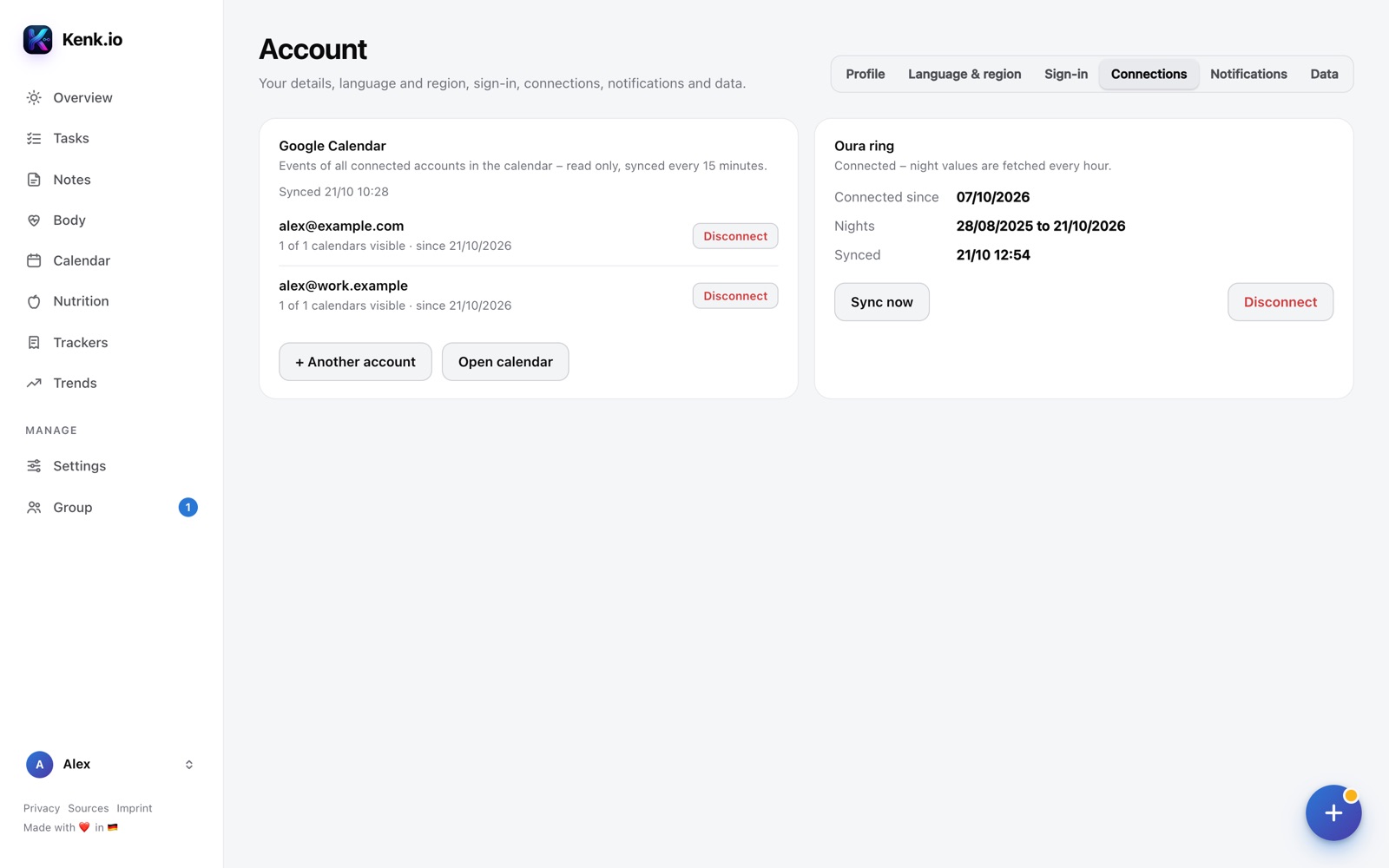The height and width of the screenshot is (868, 1389).
Task: Open Calendar via its sidebar calendar icon
Action: 34,260
